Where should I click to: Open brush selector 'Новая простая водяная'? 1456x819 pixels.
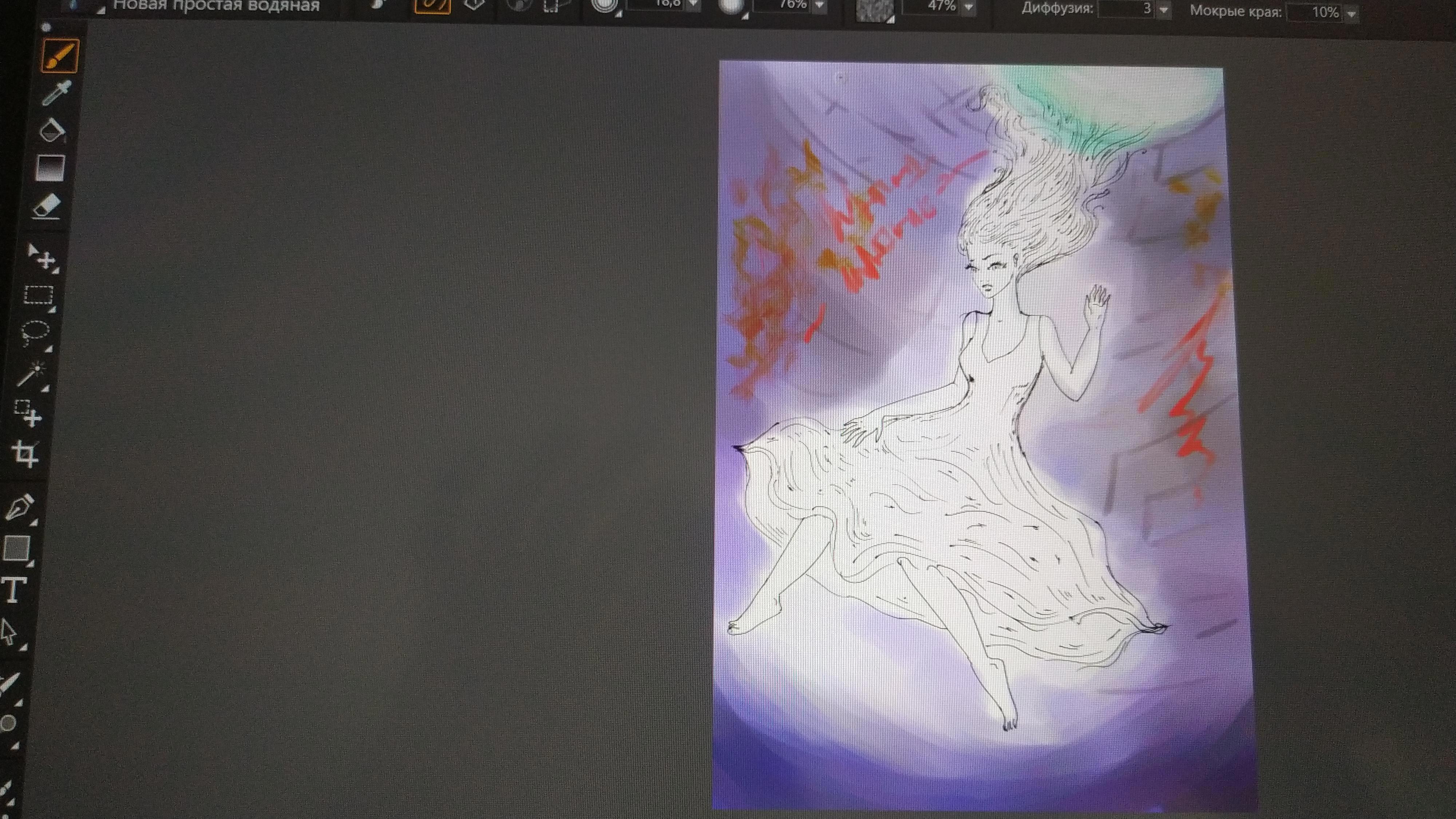pos(216,6)
